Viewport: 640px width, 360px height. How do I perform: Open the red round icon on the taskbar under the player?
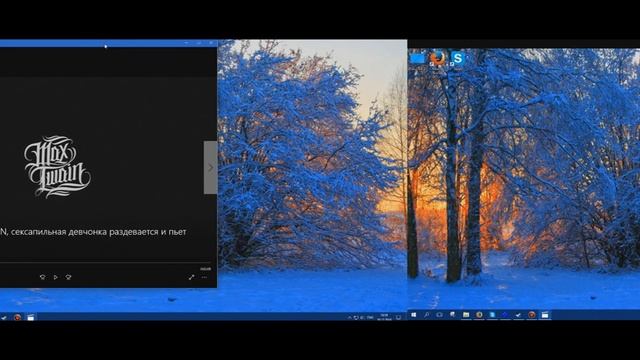point(17,317)
